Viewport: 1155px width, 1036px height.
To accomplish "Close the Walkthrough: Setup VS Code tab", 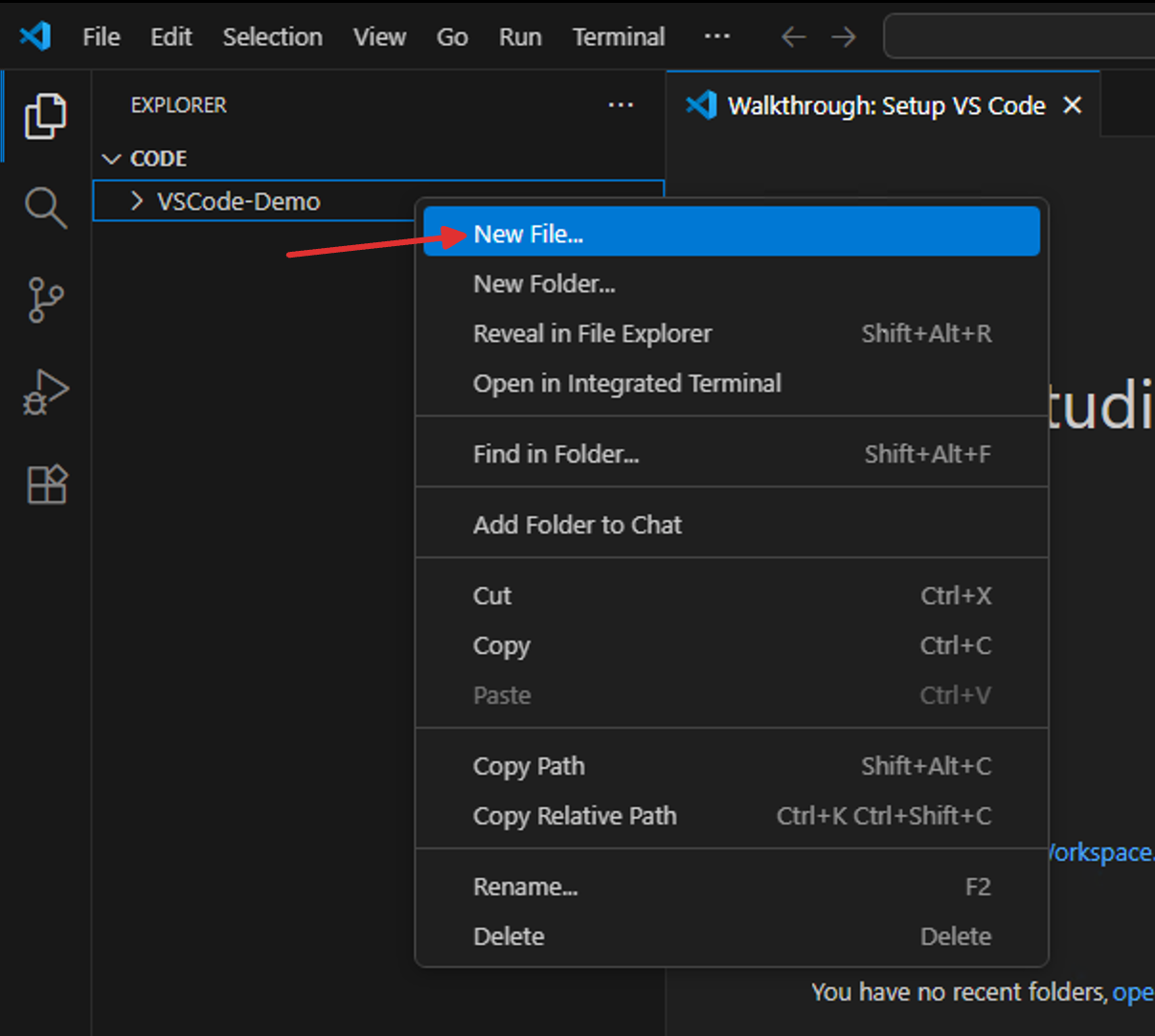I will [1073, 105].
